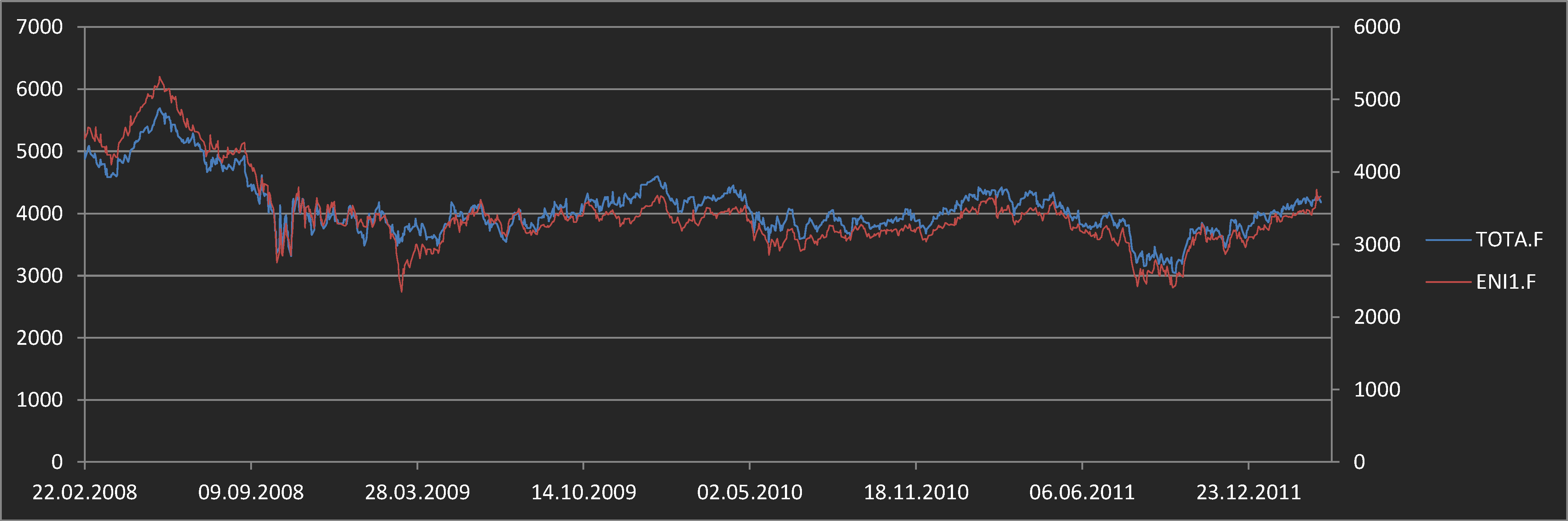1568x521 pixels.
Task: Click the 2000 label on right axis
Action: click(1376, 317)
